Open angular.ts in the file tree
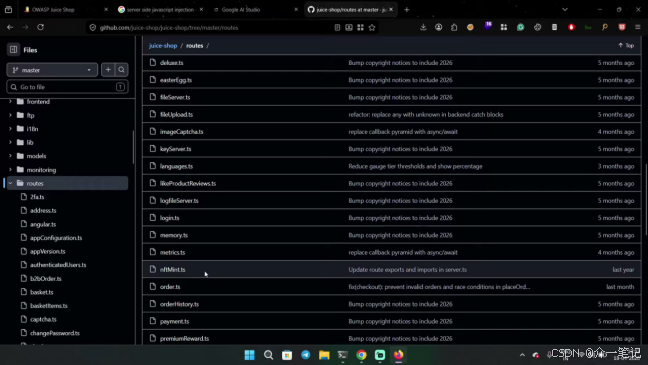The image size is (648, 365). 43,224
